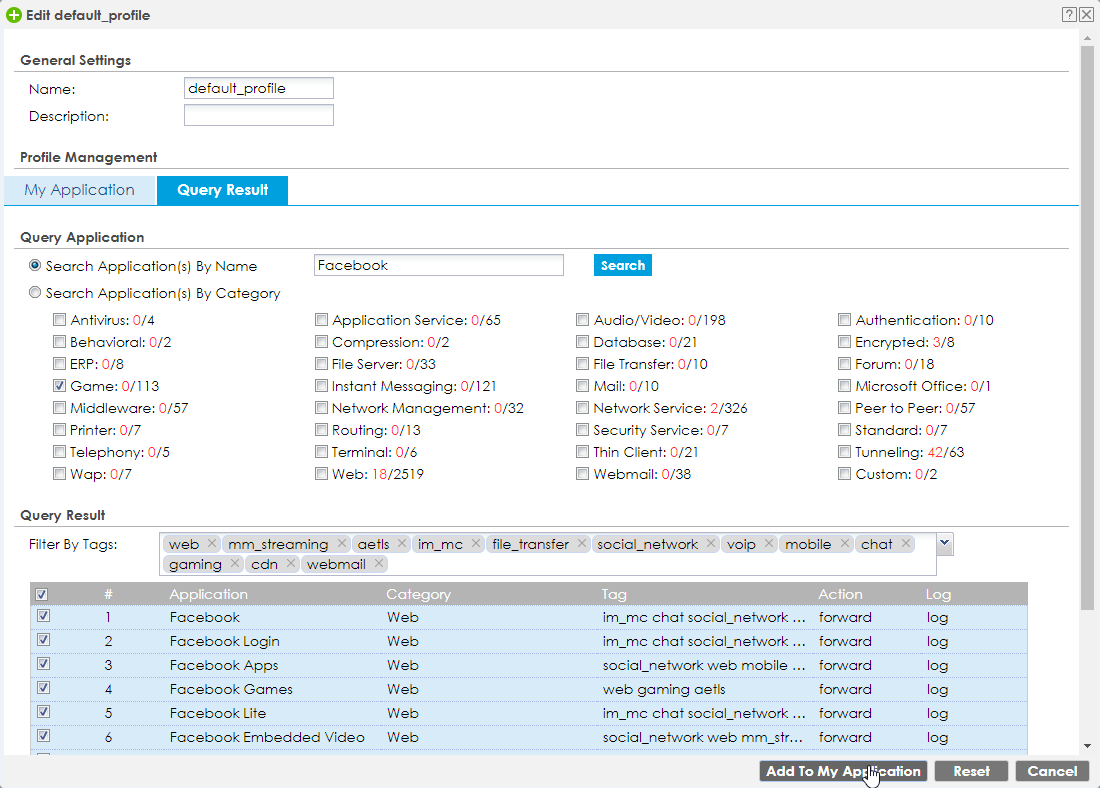This screenshot has width=1100, height=788.
Task: Remove the file_transfer tag filter
Action: click(582, 544)
